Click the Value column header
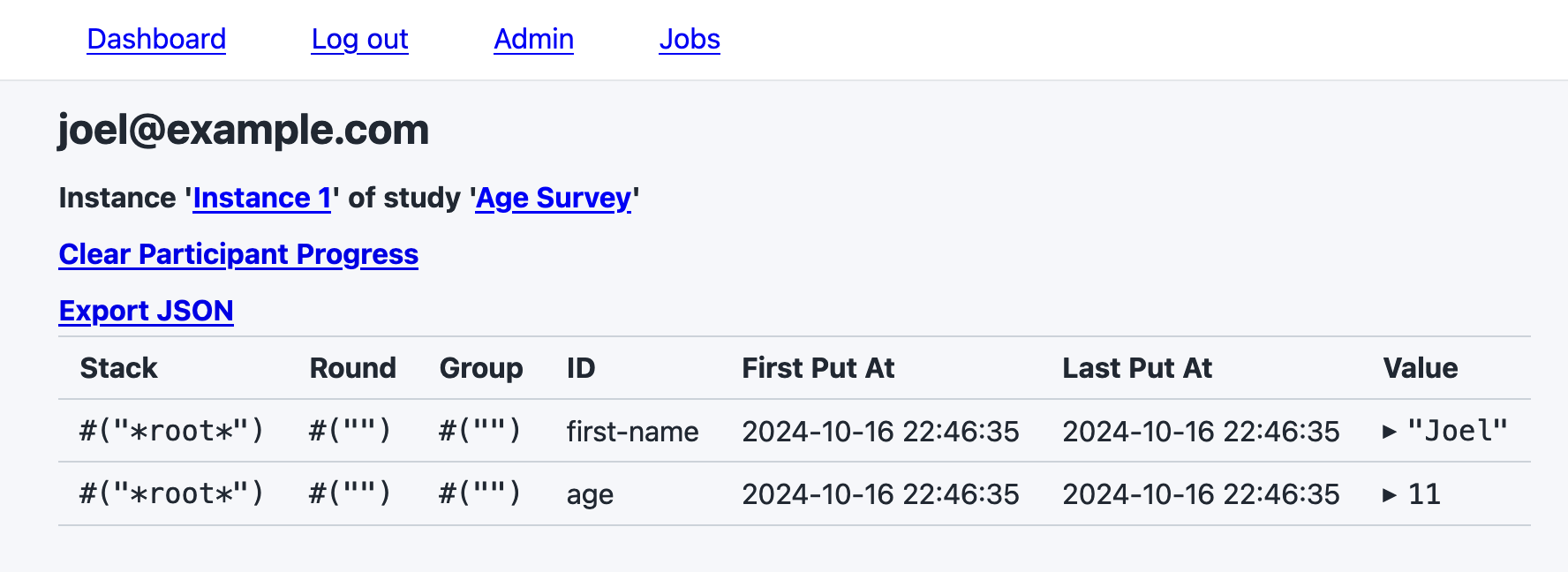Viewport: 1568px width, 572px height. pyautogui.click(x=1420, y=368)
